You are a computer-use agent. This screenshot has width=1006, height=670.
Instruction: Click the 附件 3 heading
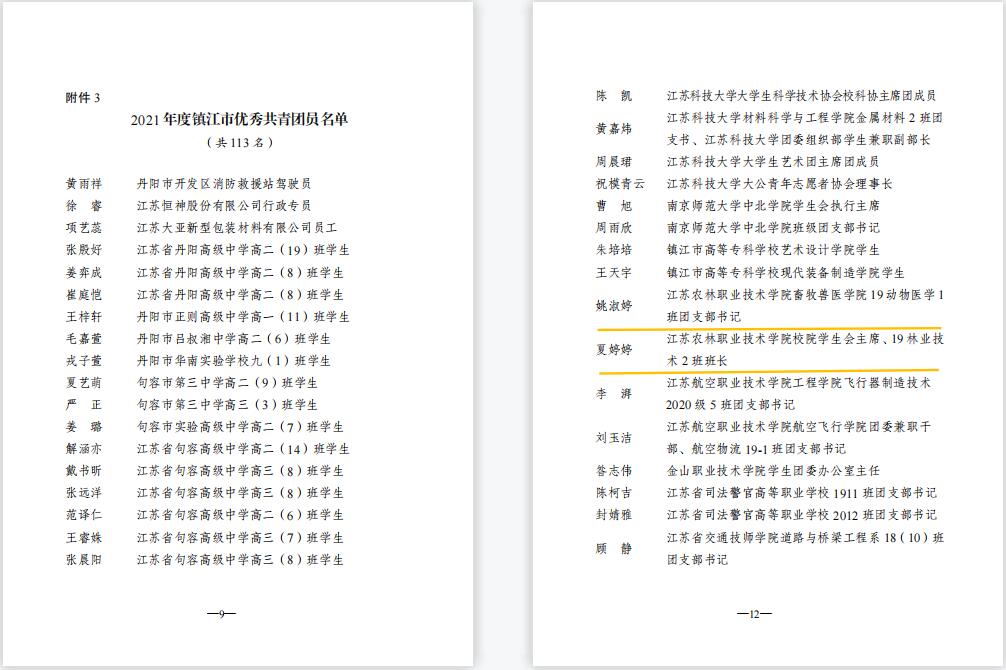pos(83,97)
